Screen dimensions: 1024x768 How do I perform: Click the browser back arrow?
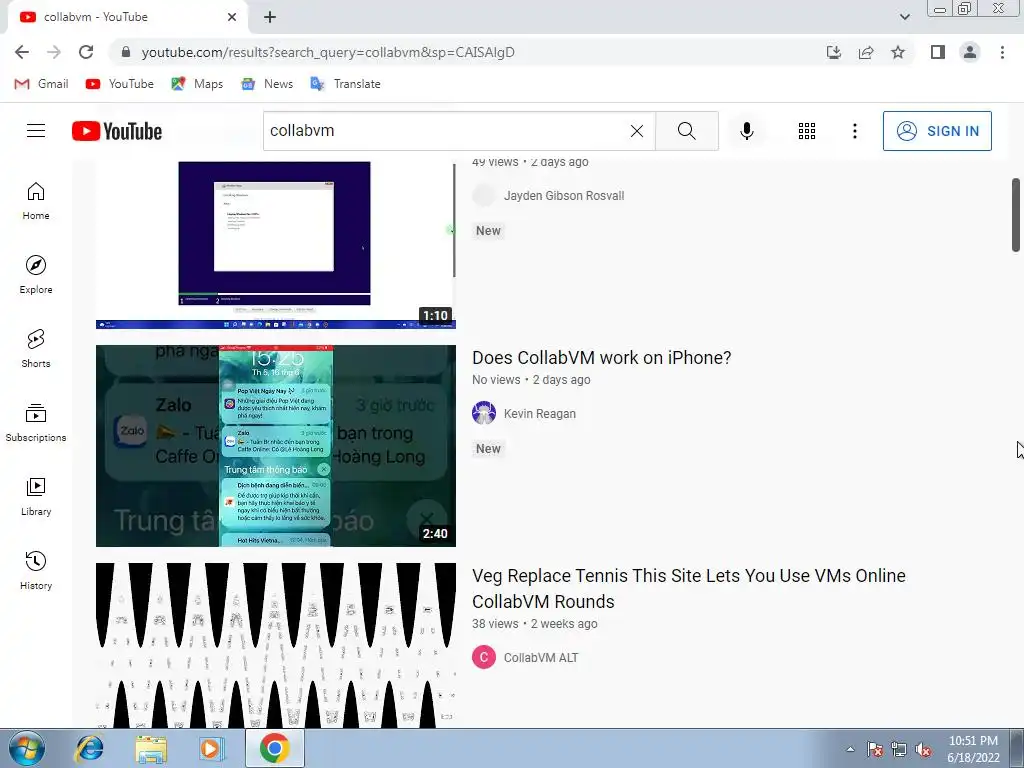(x=22, y=52)
